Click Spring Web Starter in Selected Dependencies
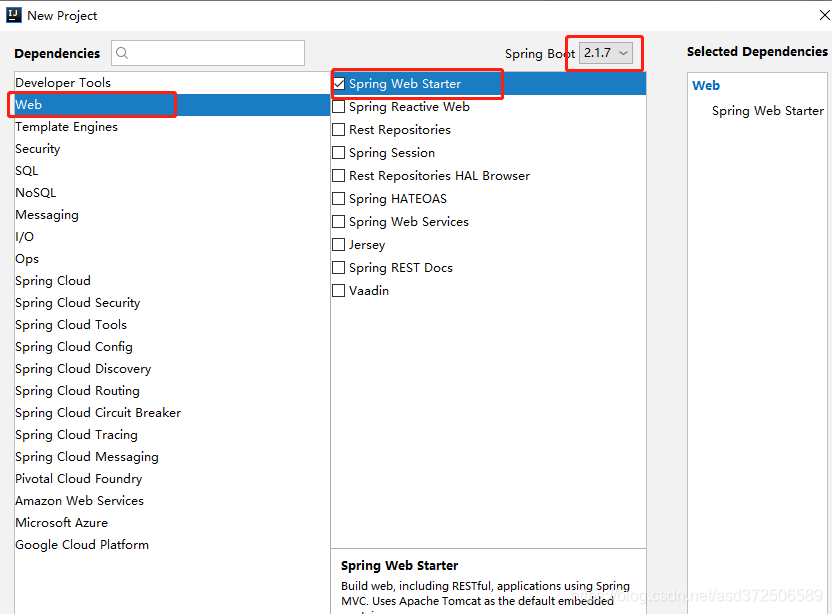 pos(767,111)
